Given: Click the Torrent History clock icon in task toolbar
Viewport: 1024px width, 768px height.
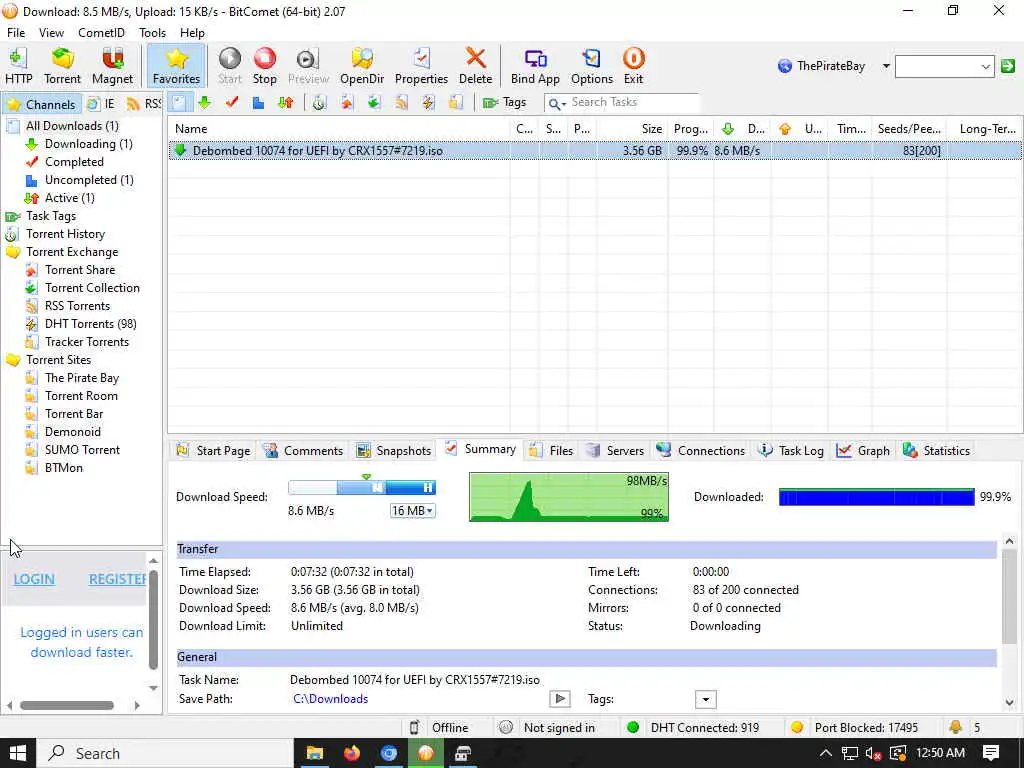Looking at the screenshot, I should point(319,103).
